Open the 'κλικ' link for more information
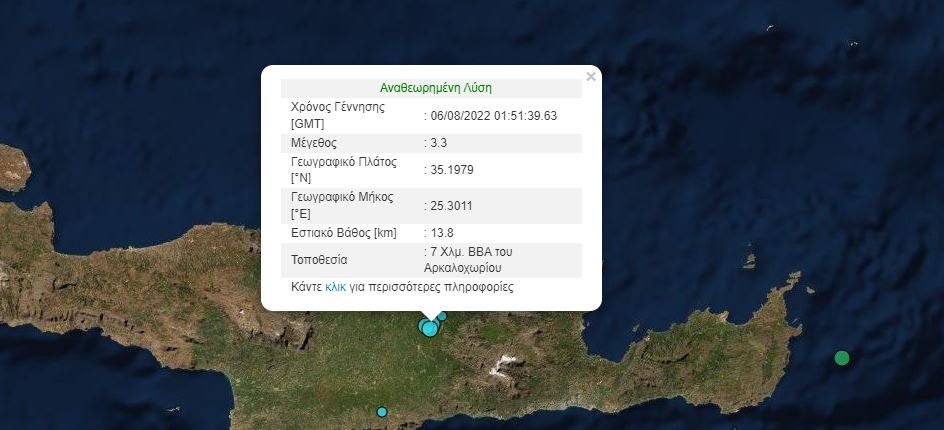The width and height of the screenshot is (944, 430). (x=335, y=287)
